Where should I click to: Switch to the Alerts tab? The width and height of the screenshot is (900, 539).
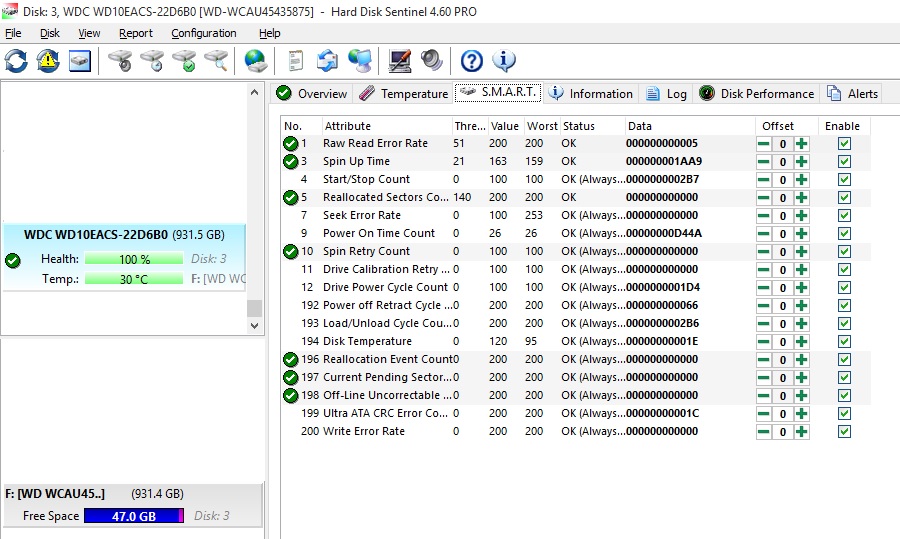[x=852, y=94]
